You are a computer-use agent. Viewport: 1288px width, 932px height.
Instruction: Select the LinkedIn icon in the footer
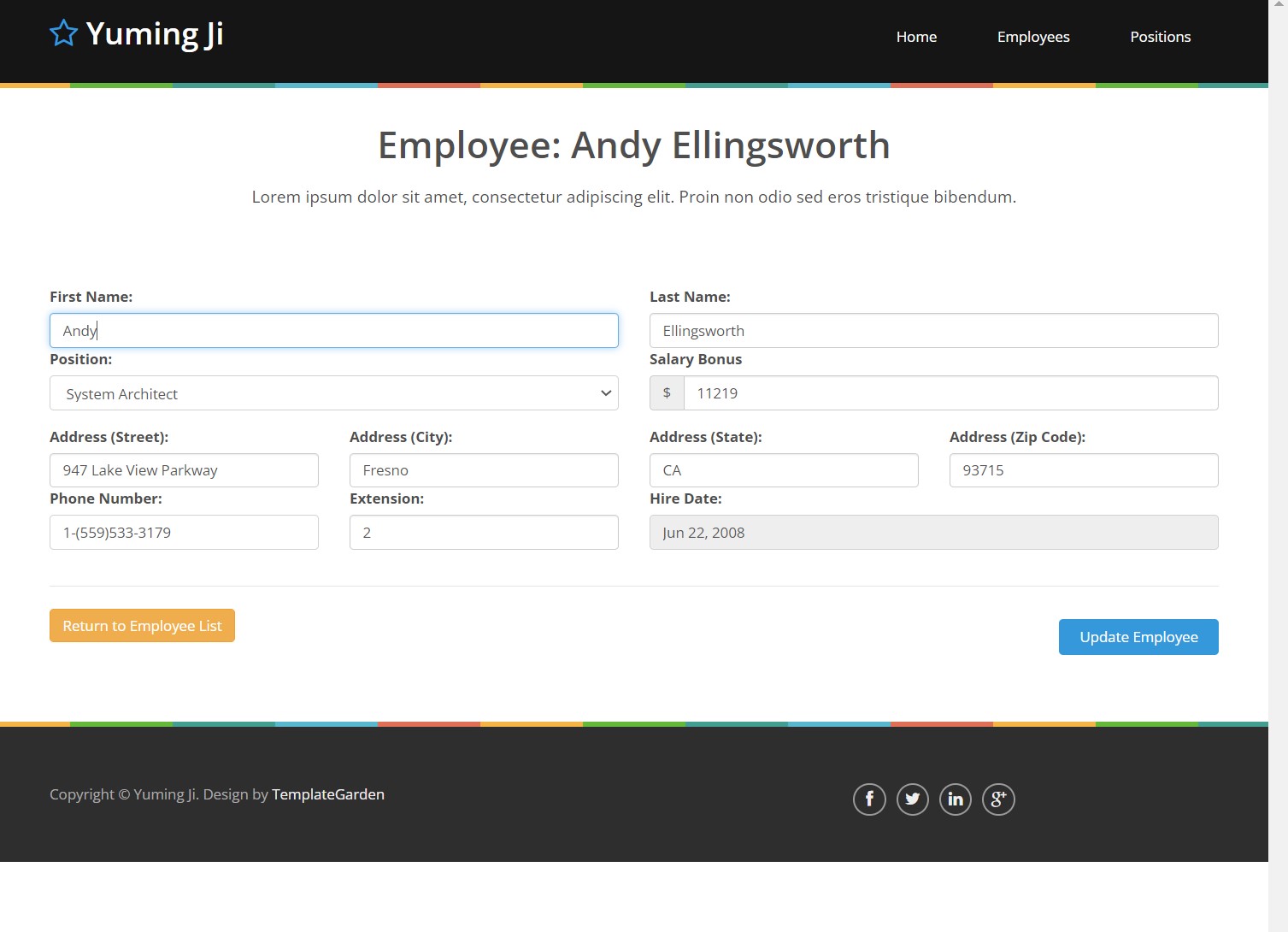[x=955, y=799]
